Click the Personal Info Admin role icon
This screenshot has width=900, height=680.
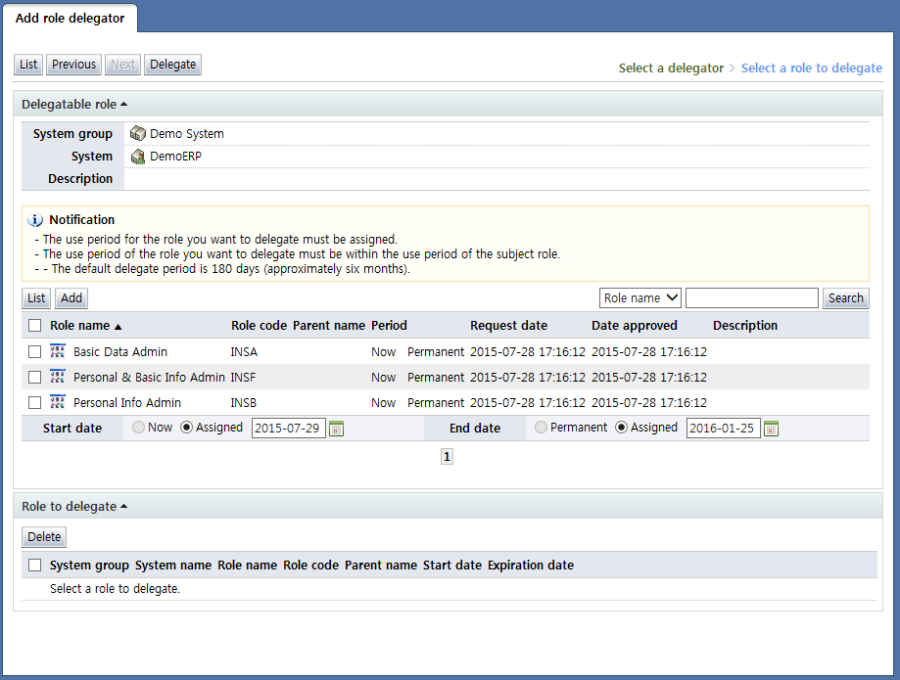(57, 402)
